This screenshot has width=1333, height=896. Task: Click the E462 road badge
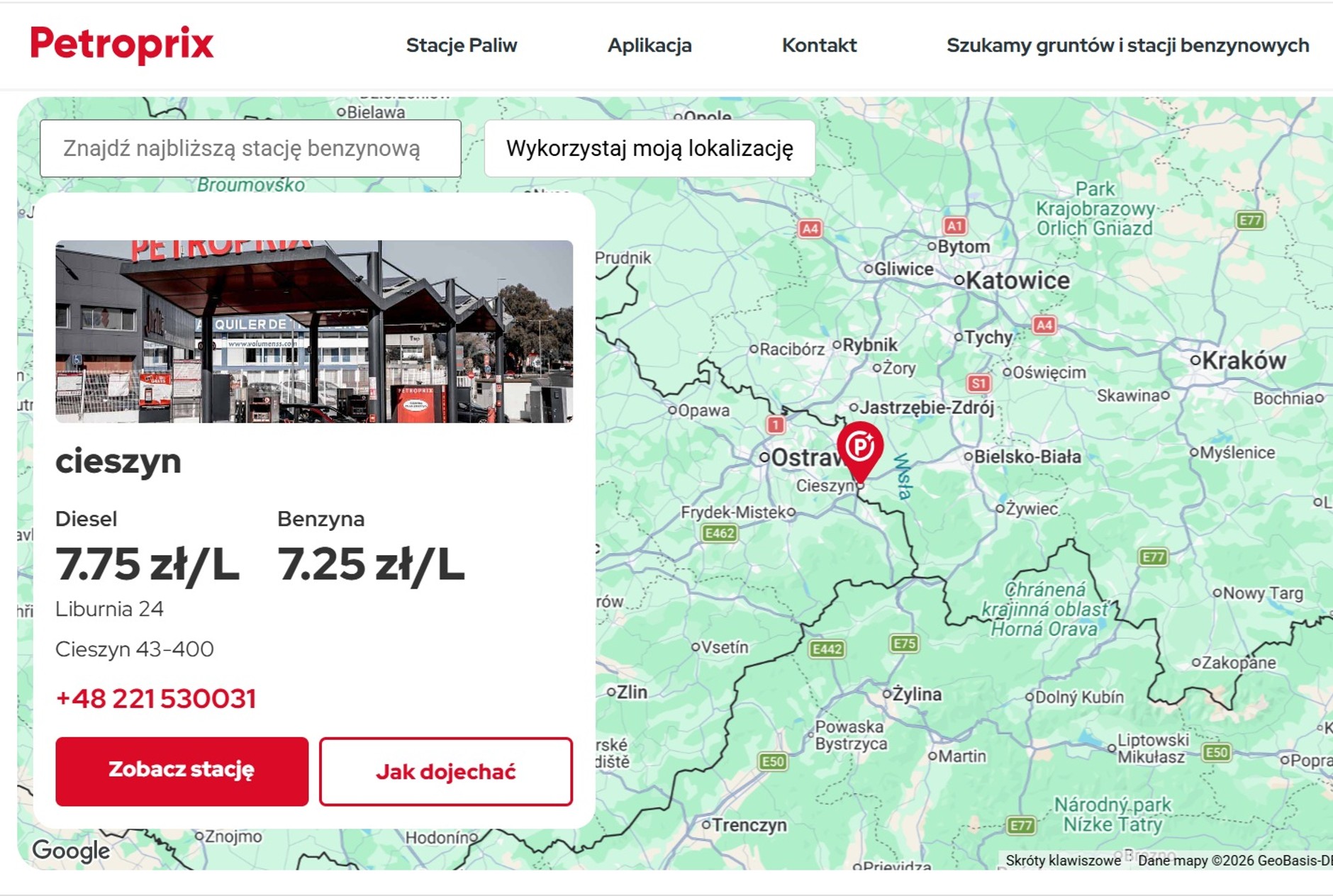point(719,533)
